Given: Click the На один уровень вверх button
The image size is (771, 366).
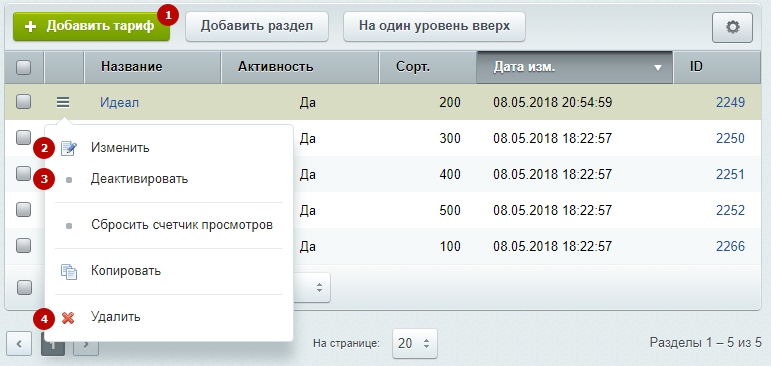Looking at the screenshot, I should [x=434, y=27].
